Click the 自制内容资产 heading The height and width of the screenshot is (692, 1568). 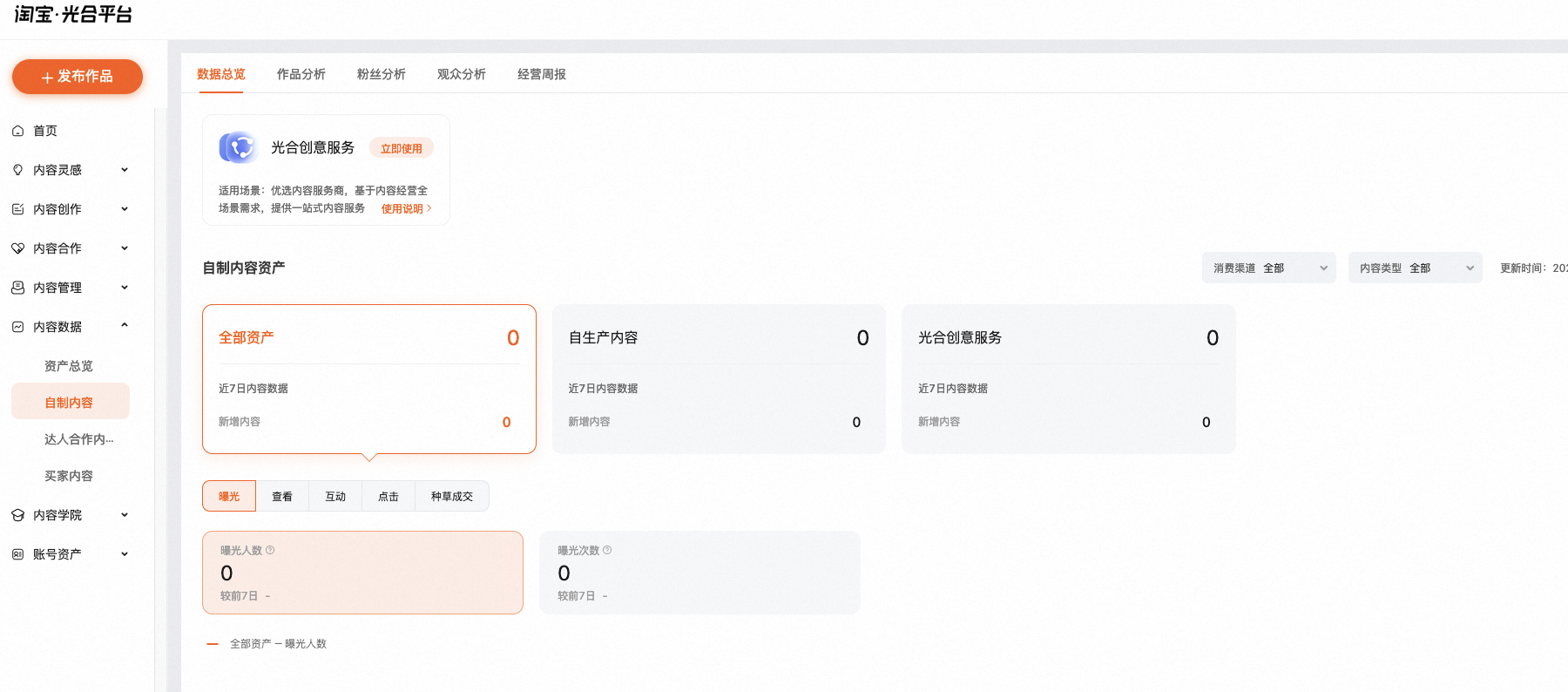244,268
